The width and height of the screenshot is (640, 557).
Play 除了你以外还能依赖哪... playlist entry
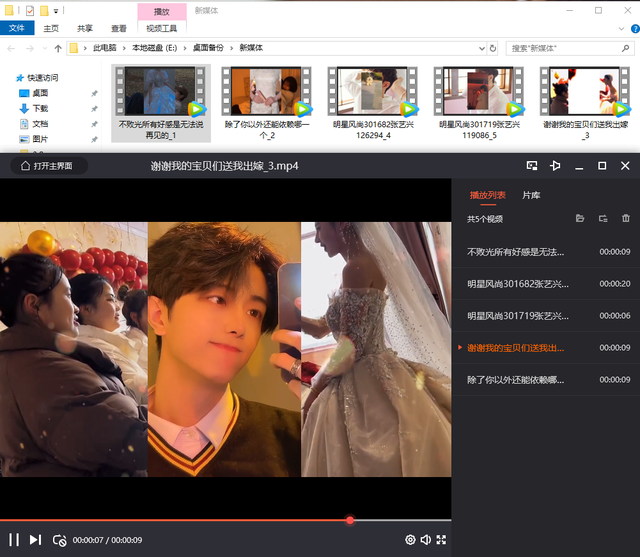(x=546, y=379)
